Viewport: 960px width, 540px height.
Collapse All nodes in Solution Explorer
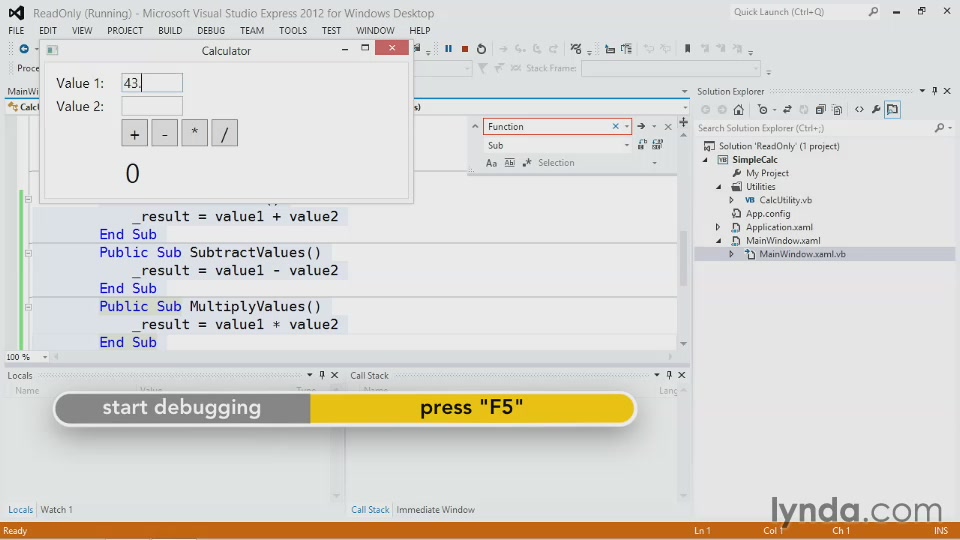coord(820,110)
